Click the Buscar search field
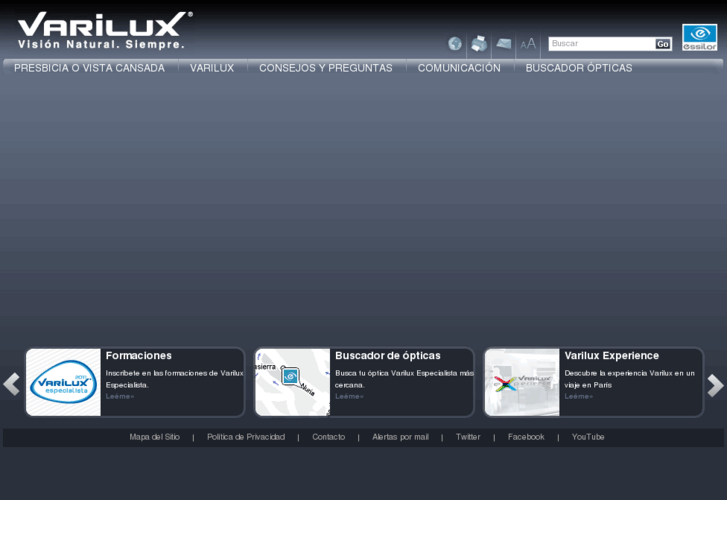Image resolution: width=727 pixels, height=545 pixels. coord(601,44)
